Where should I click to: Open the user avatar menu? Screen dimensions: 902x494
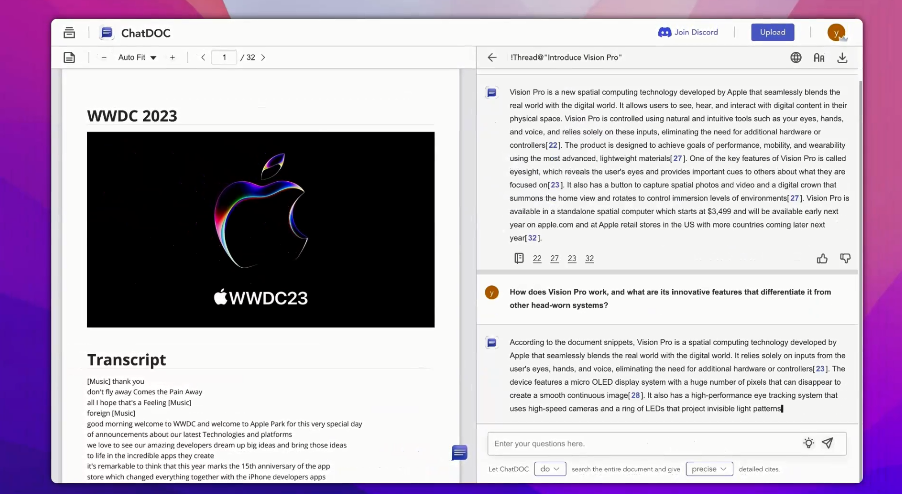click(x=836, y=32)
